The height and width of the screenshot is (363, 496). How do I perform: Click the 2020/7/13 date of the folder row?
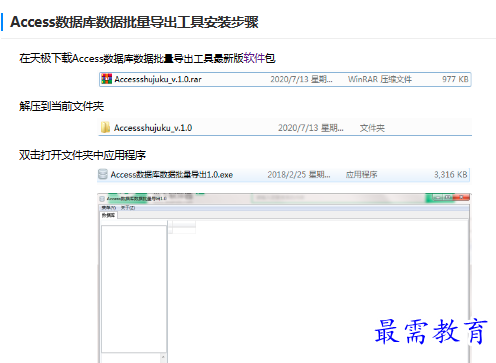click(311, 128)
